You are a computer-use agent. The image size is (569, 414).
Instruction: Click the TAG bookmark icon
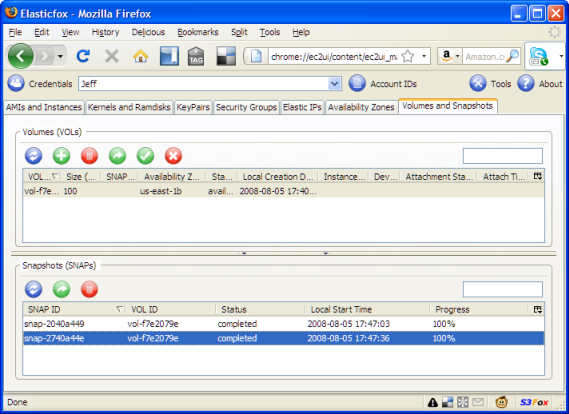click(196, 56)
